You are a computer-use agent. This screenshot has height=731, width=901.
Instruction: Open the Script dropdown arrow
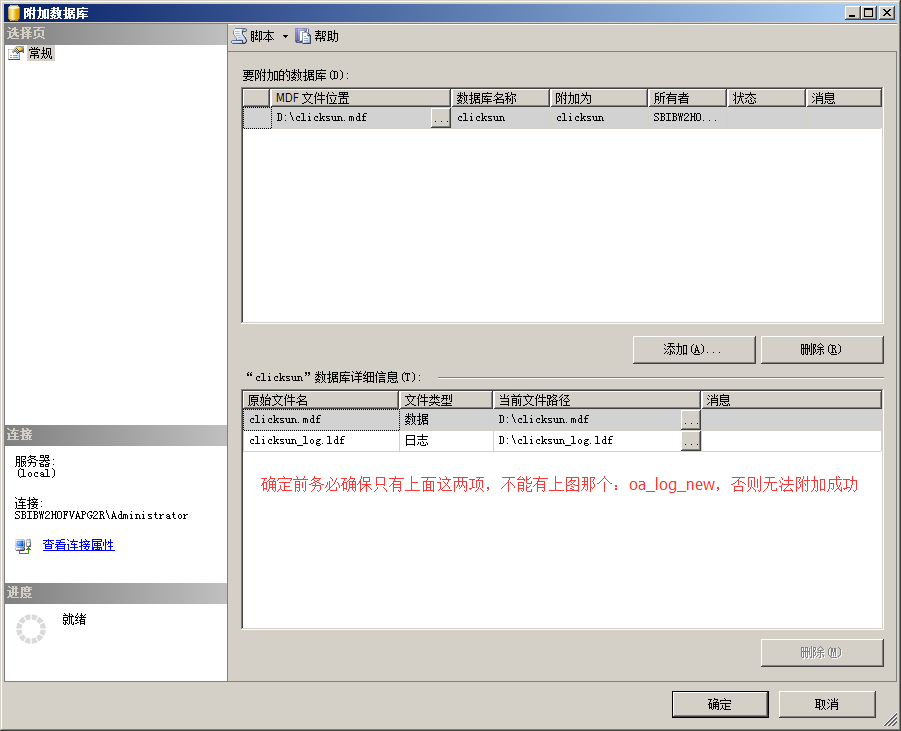(285, 36)
